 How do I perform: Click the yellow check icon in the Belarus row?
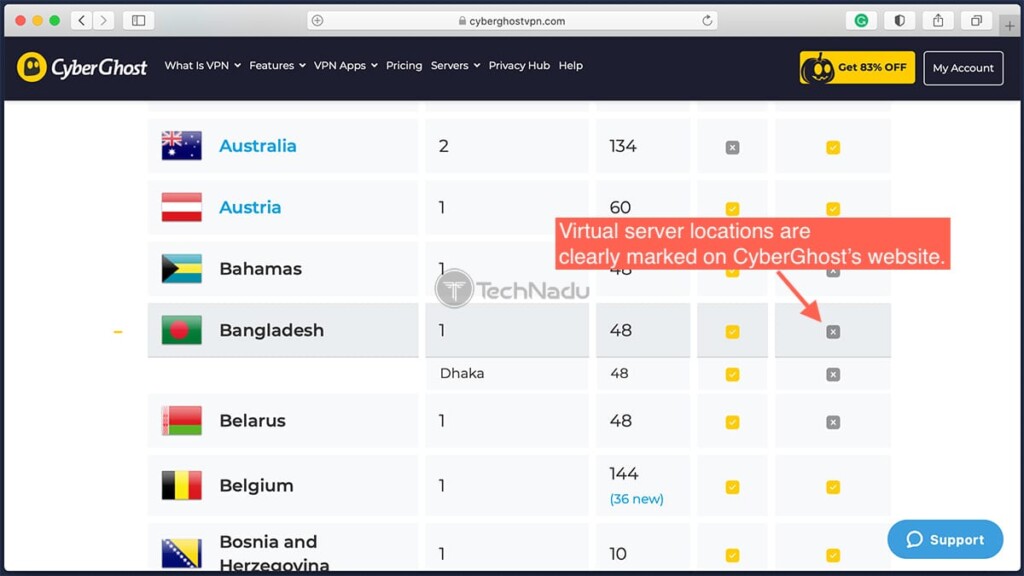click(732, 422)
